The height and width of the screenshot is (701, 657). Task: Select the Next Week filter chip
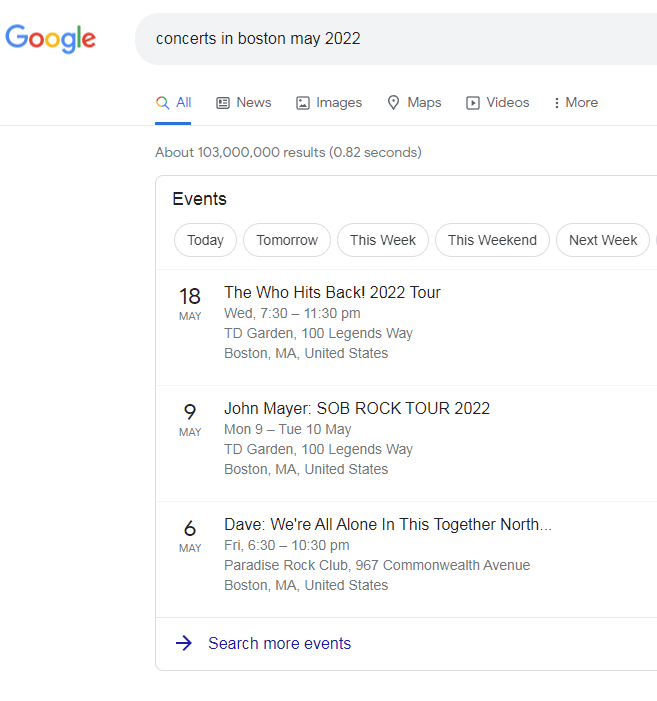coord(603,240)
